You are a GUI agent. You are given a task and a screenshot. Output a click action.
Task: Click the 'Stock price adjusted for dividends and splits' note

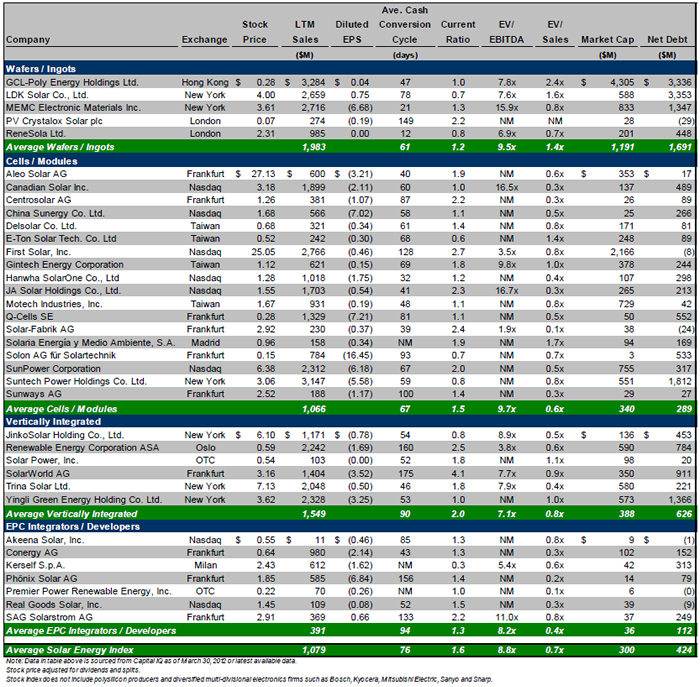[73, 670]
